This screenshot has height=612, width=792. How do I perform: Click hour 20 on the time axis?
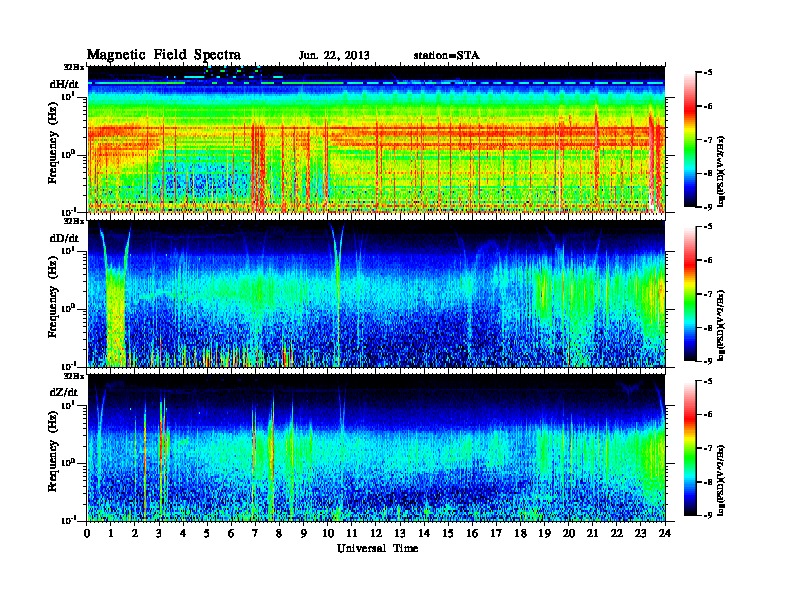tap(569, 533)
